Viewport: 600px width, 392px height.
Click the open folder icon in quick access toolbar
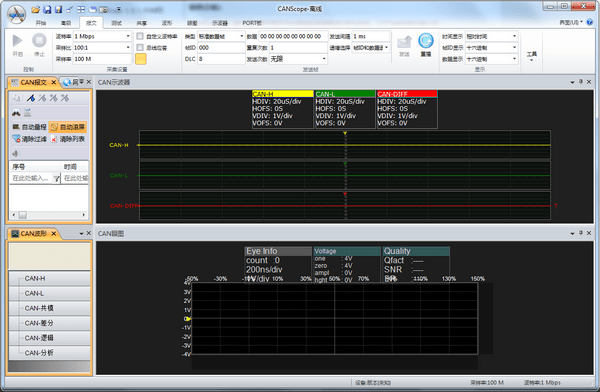tap(36, 9)
